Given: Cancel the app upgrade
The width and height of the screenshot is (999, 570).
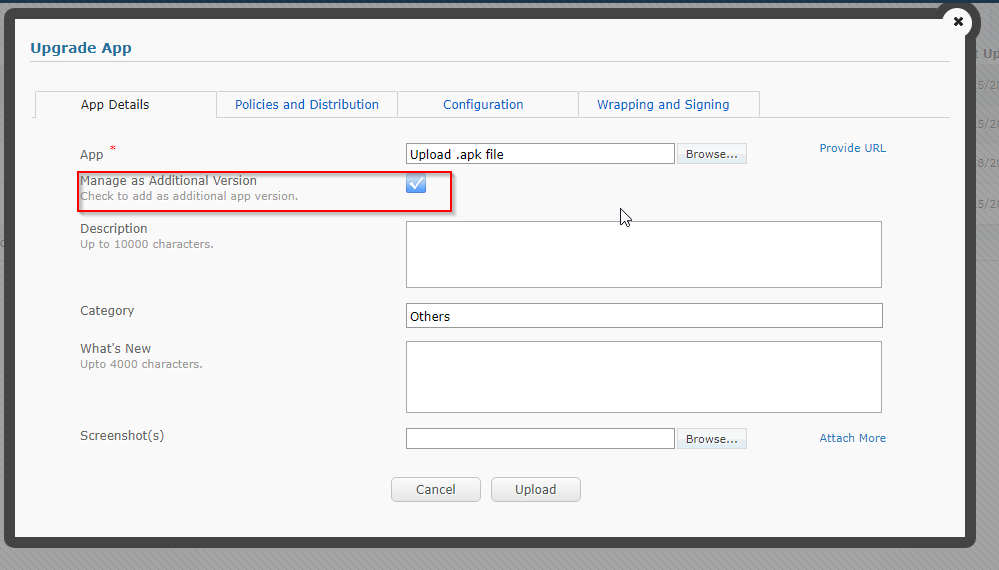Looking at the screenshot, I should 436,489.
